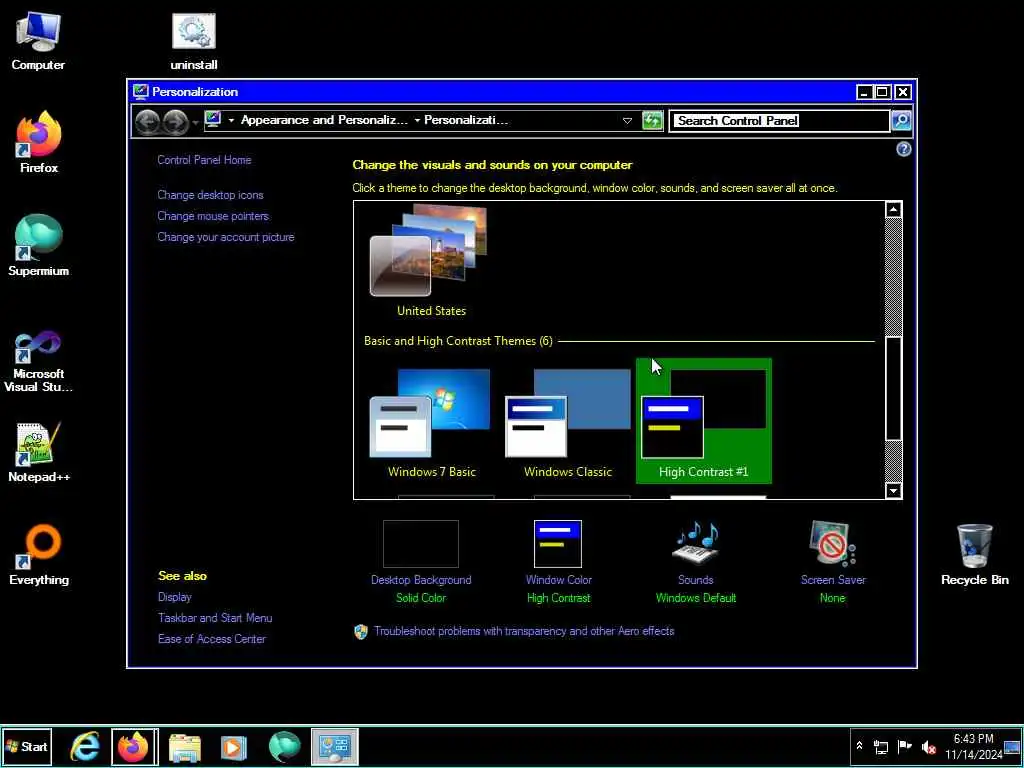1024x768 pixels.
Task: Open Windows Media Player on the taskbar
Action: pos(234,746)
